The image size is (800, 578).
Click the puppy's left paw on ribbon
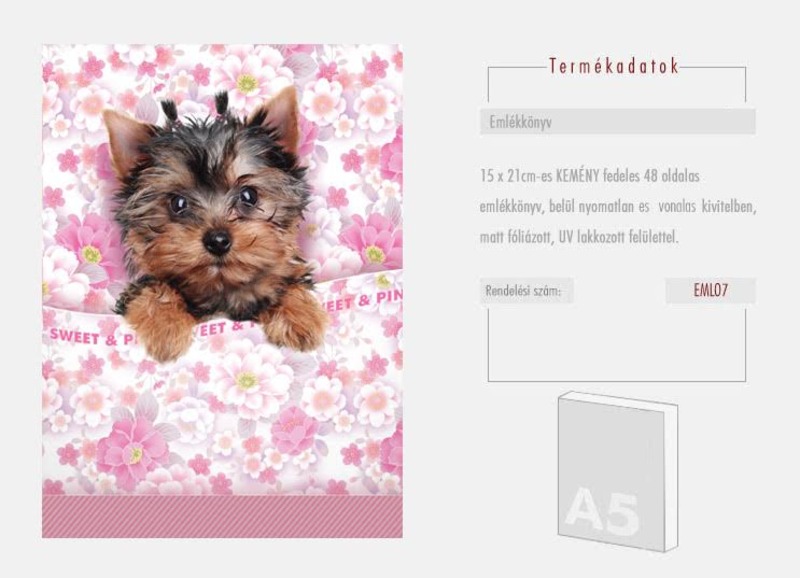[x=160, y=323]
